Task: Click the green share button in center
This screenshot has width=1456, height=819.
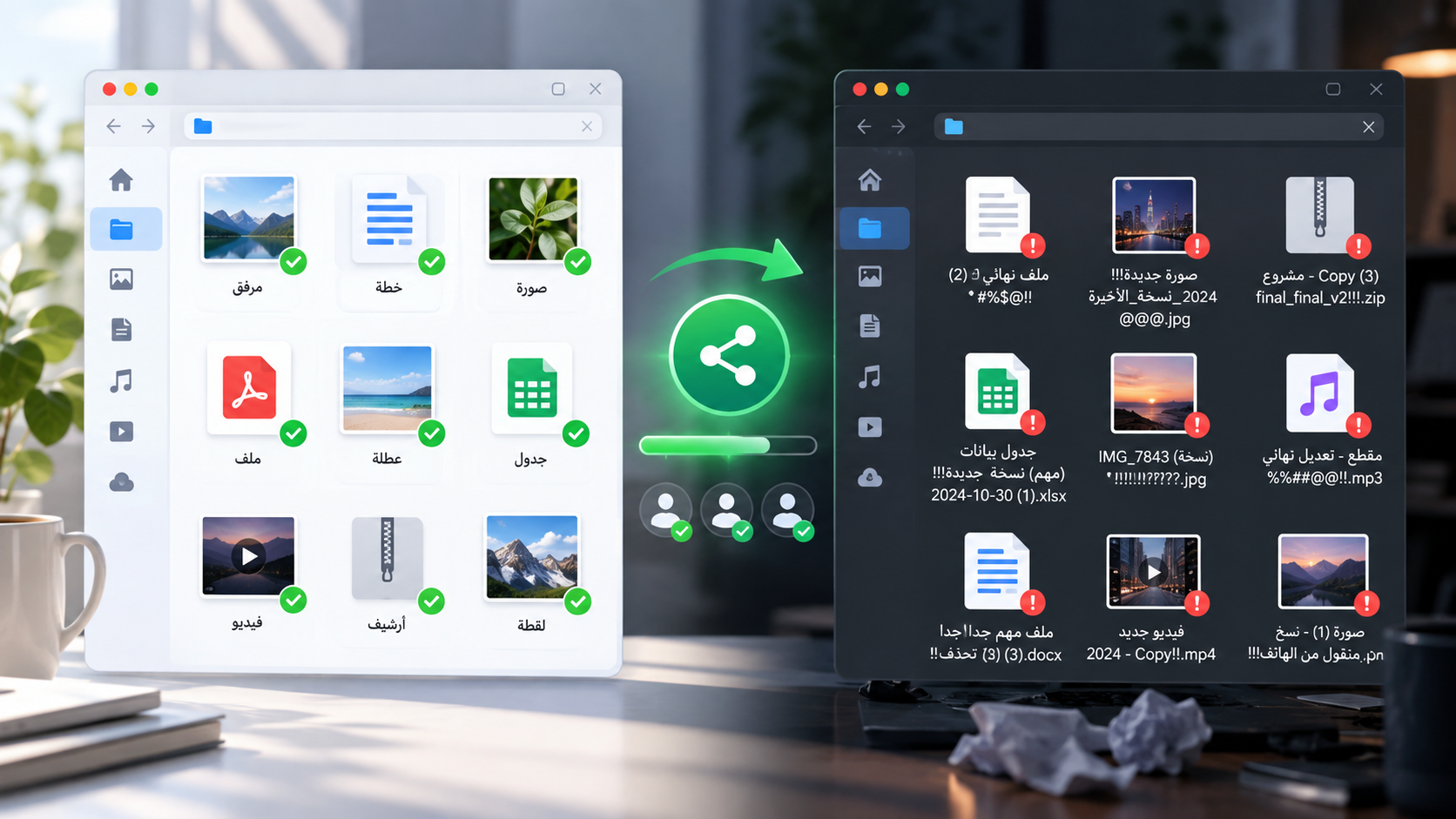Action: coord(729,355)
